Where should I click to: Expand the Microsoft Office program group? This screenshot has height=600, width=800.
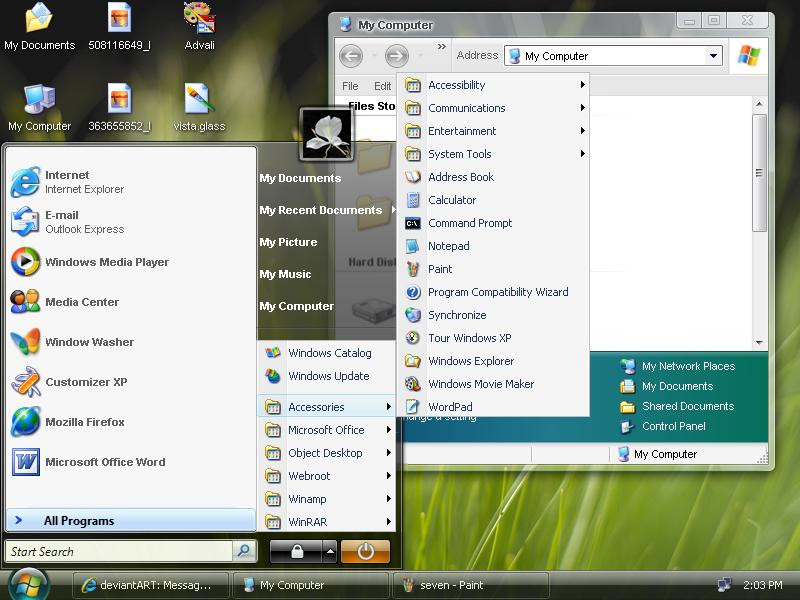click(x=327, y=430)
